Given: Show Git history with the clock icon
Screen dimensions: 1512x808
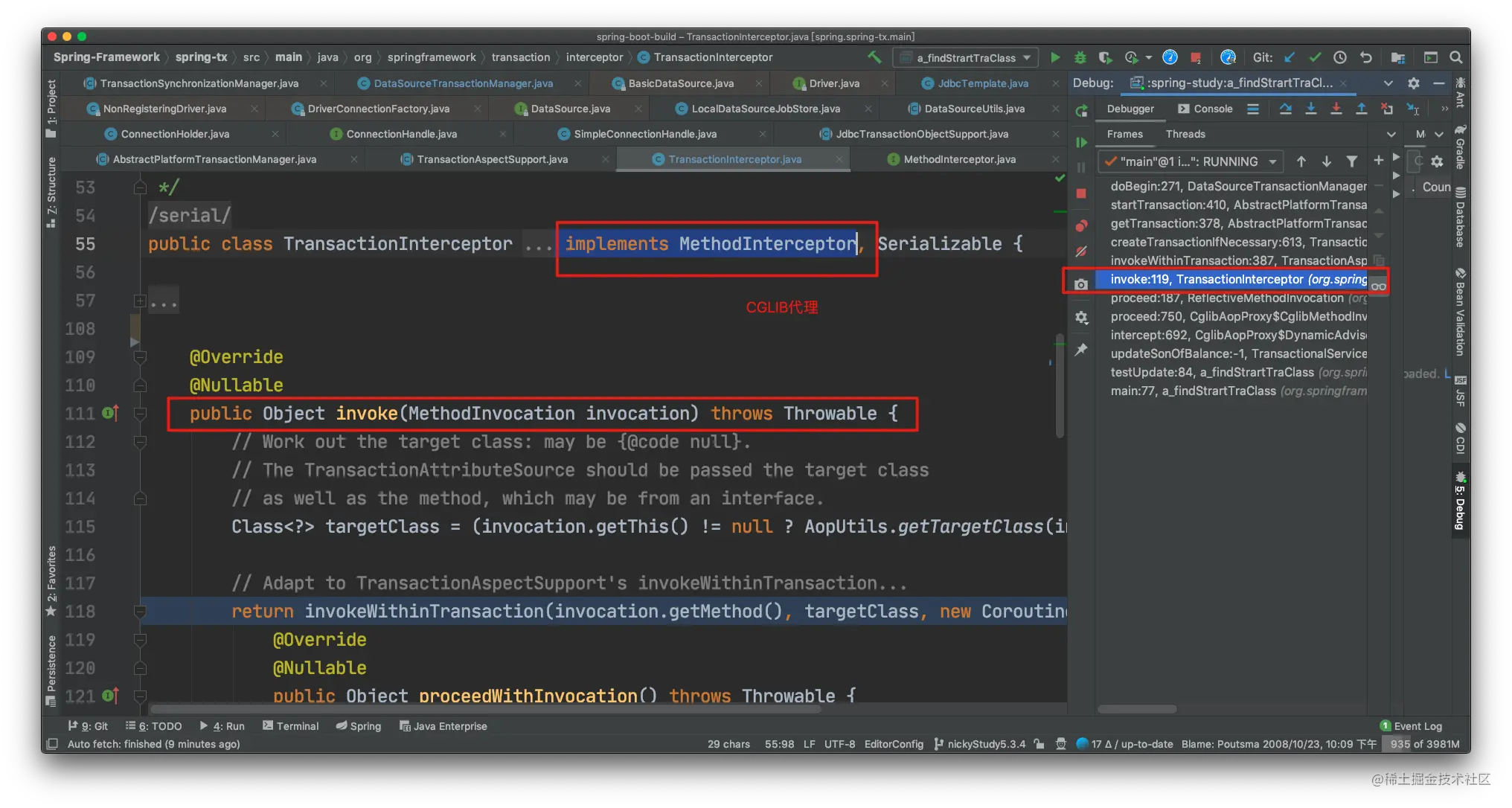Looking at the screenshot, I should click(1340, 57).
